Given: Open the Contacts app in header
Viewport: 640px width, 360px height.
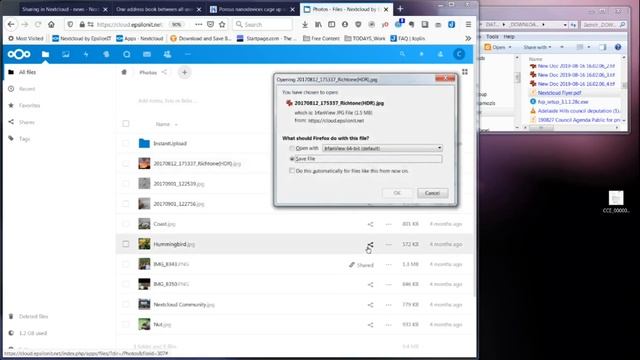Looking at the screenshot, I should coord(167,54).
